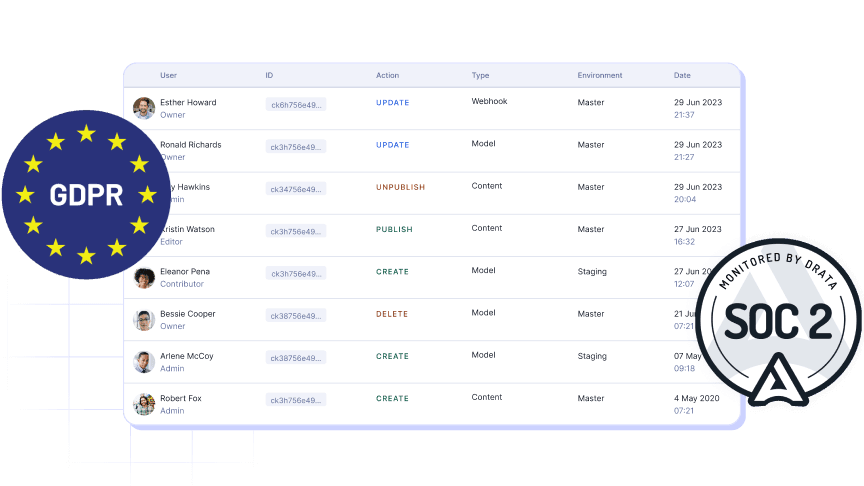Open Ronald Richards user name
Image resolution: width=864 pixels, height=486 pixels.
point(192,145)
